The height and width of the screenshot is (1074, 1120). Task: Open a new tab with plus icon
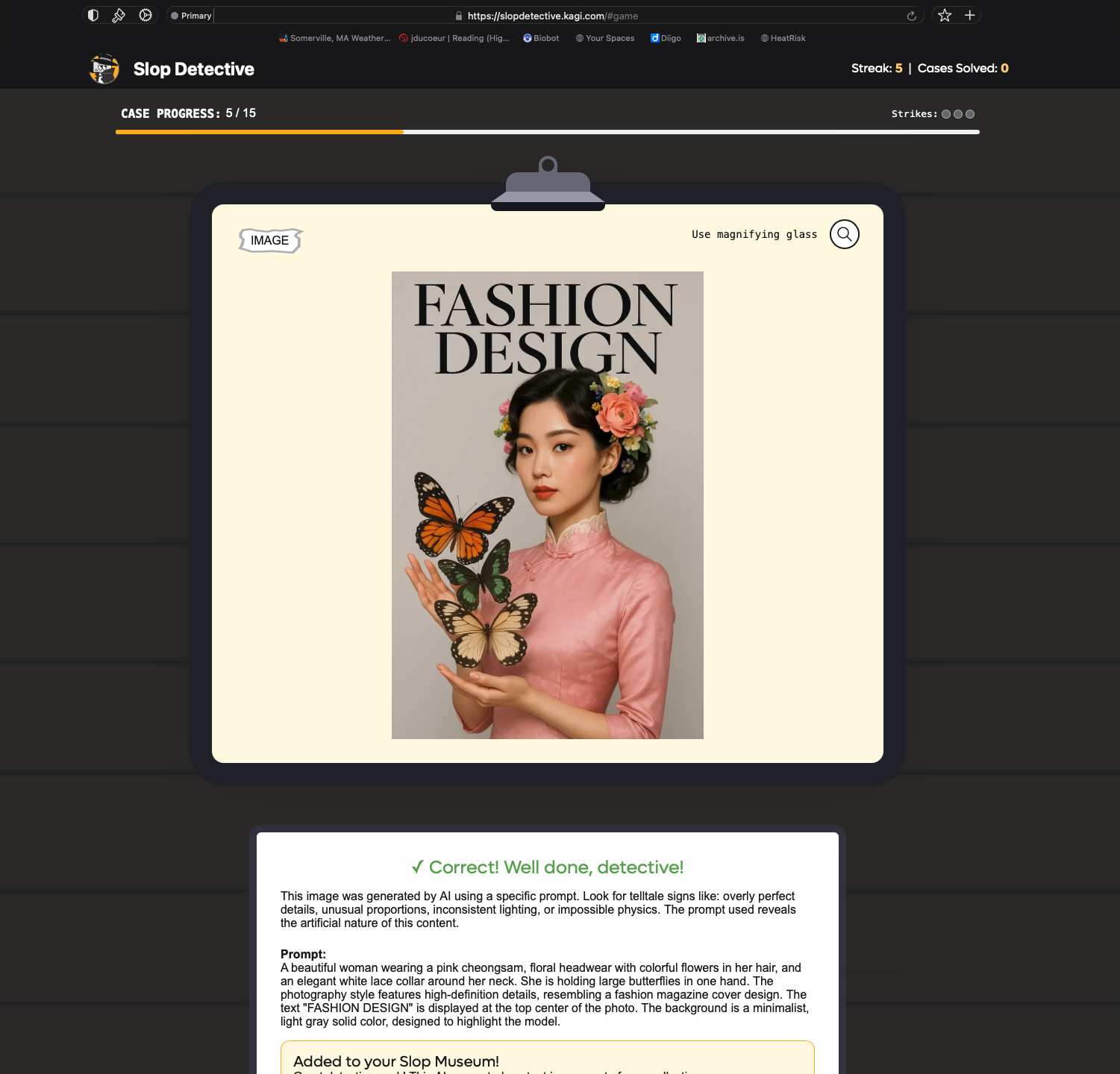click(970, 16)
